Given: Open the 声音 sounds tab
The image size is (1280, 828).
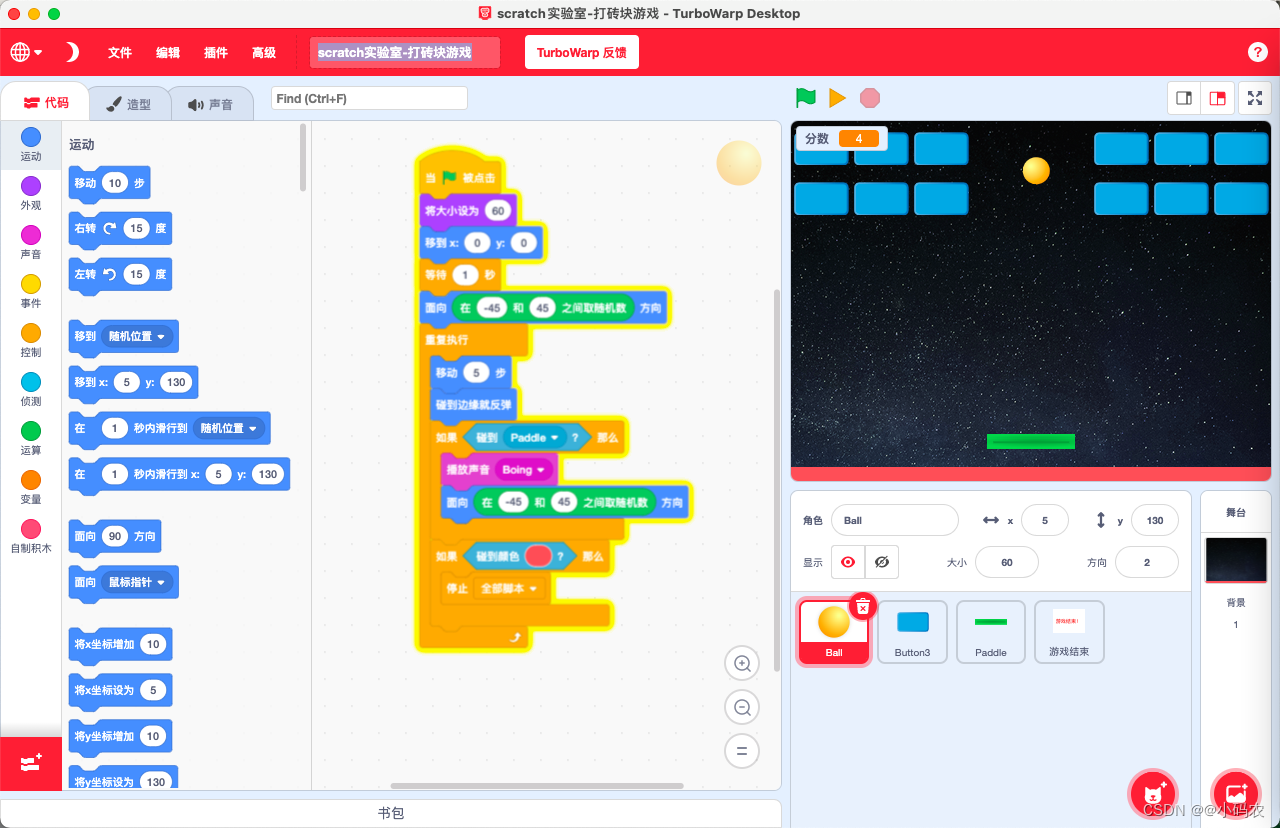Looking at the screenshot, I should pos(210,104).
